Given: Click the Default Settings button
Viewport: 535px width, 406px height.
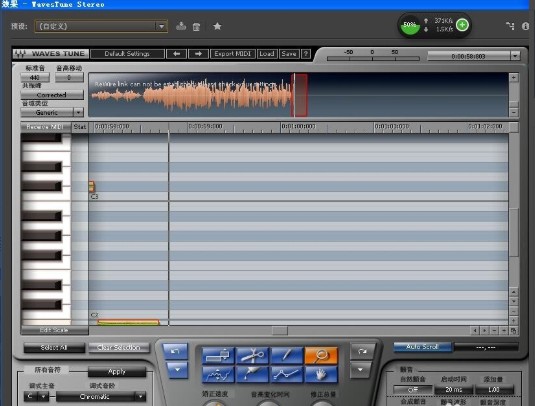Looking at the screenshot, I should (x=127, y=54).
